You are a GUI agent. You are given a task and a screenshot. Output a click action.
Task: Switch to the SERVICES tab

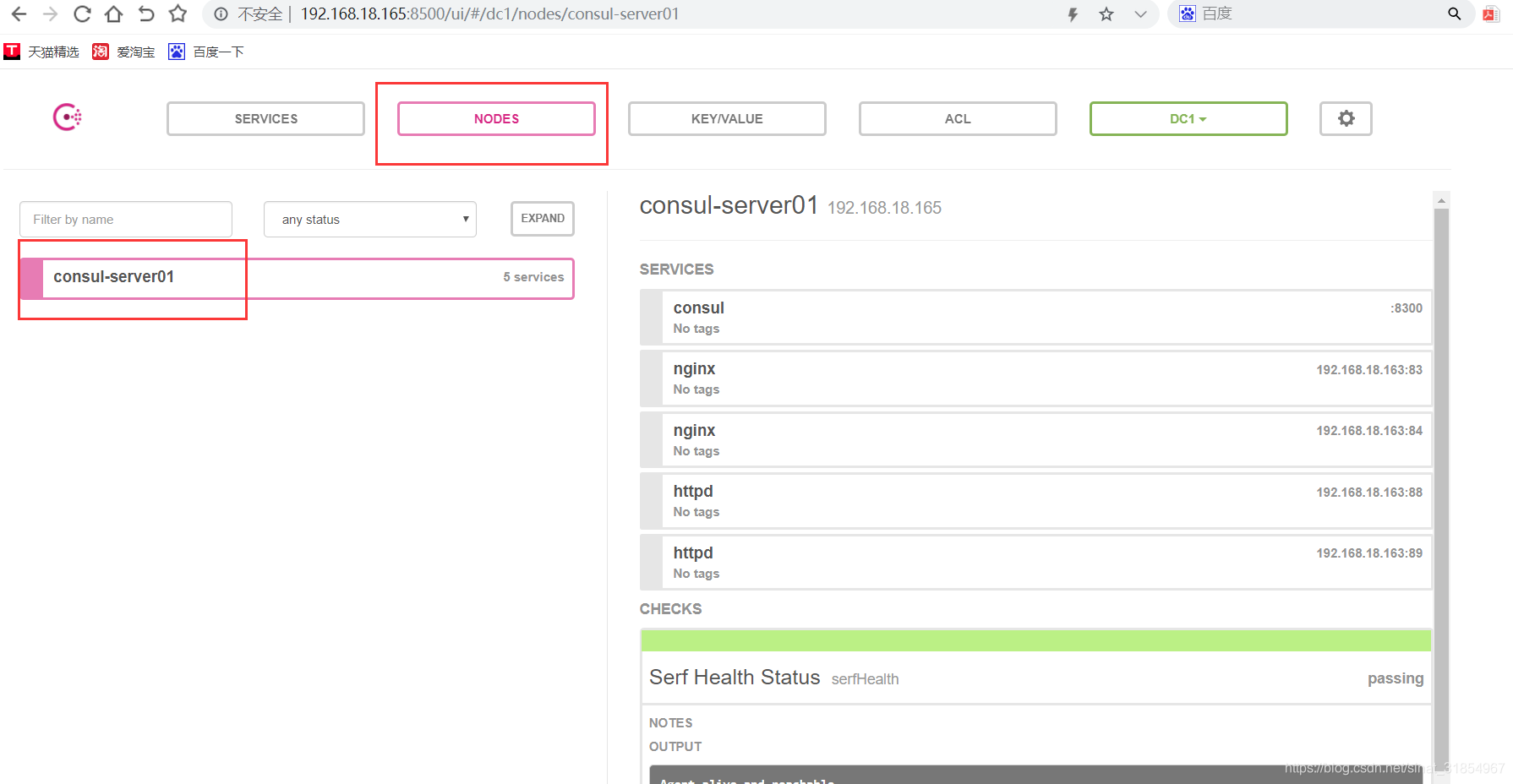265,118
